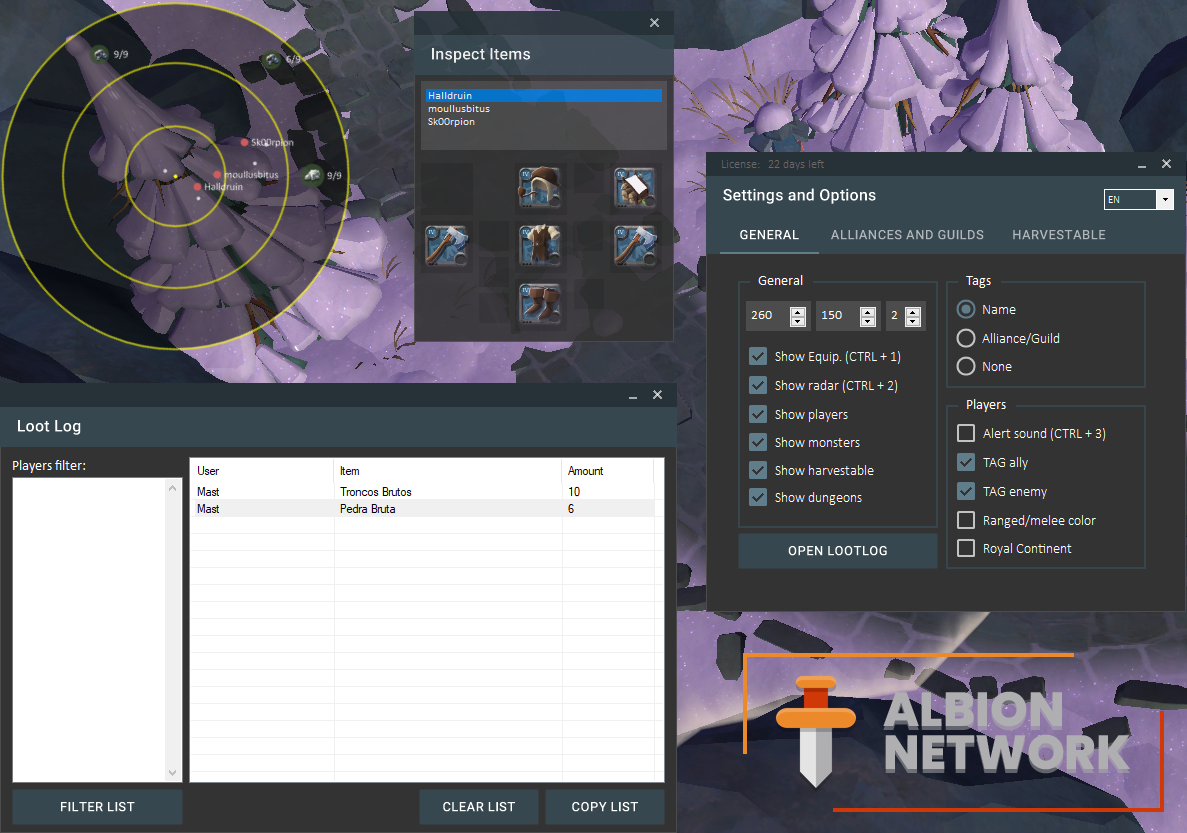The height and width of the screenshot is (833, 1187).
Task: Click the Tier IV satchel bag icon
Action: 634,188
